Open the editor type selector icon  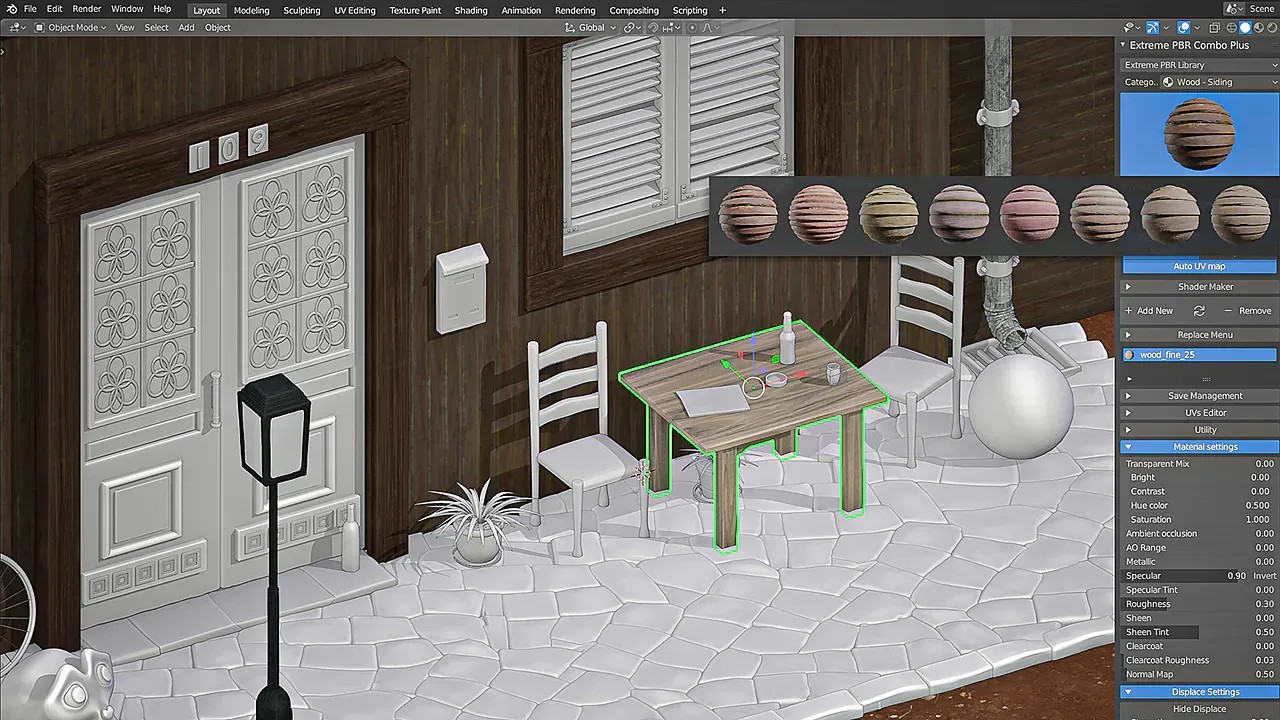(16, 28)
